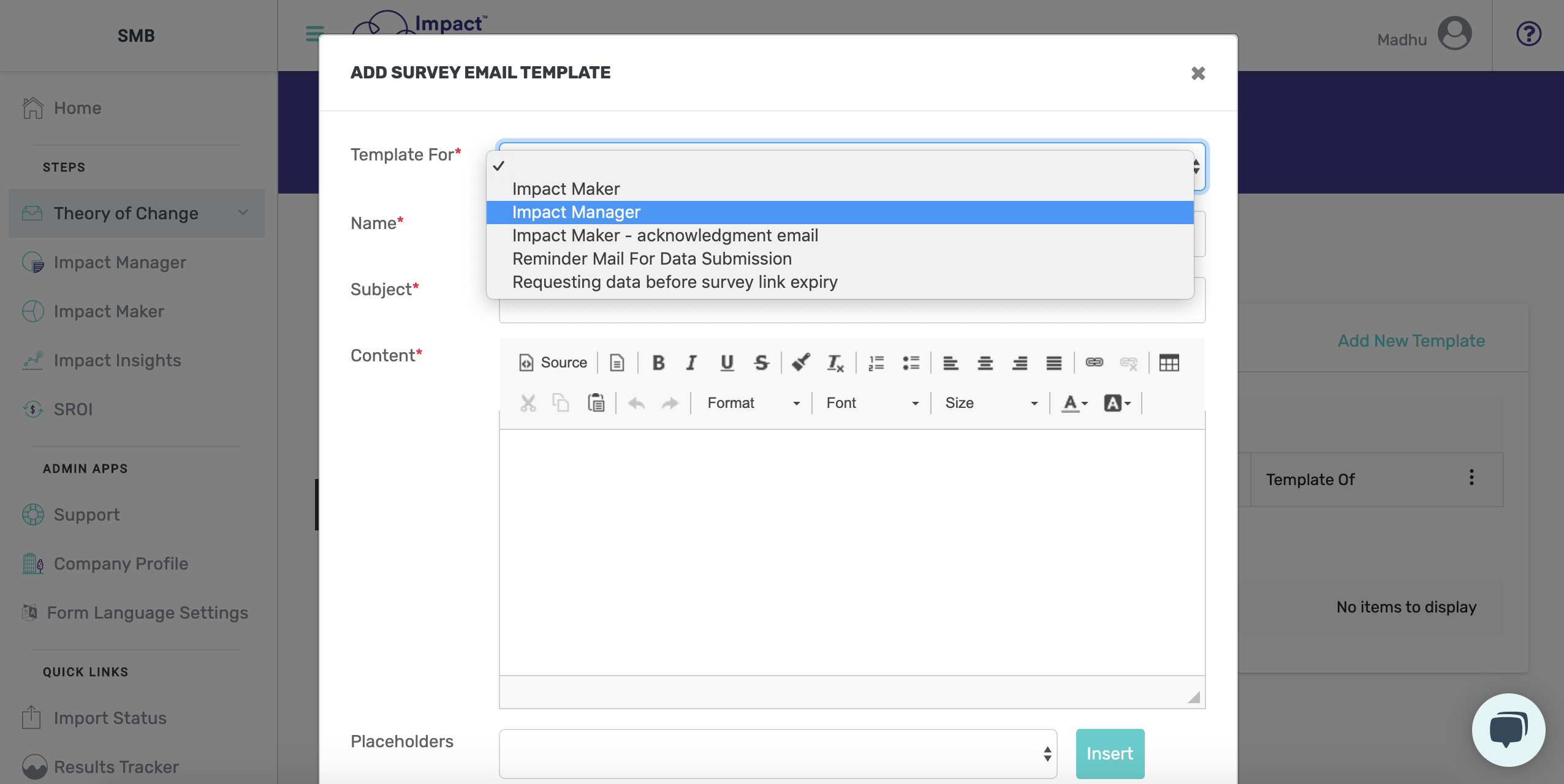Image resolution: width=1564 pixels, height=784 pixels.
Task: Open Impact Maker in sidebar
Action: (93, 311)
